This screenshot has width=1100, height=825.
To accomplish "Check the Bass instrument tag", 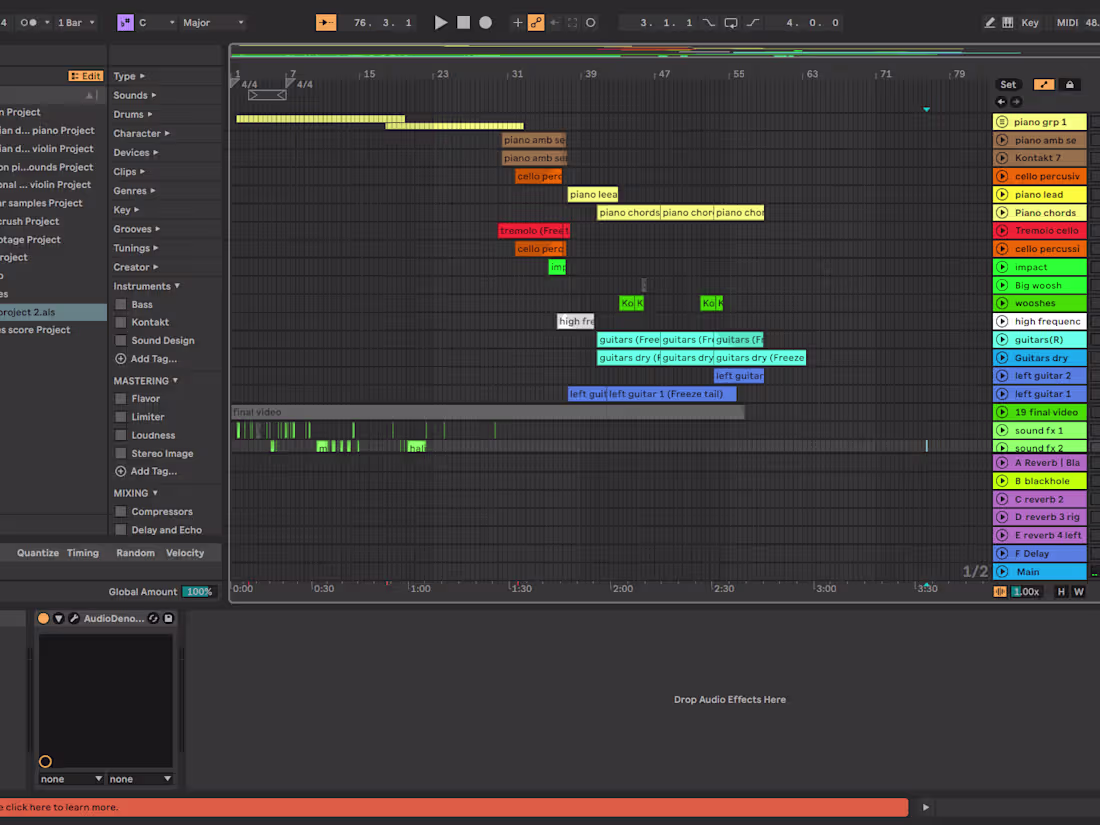I will point(121,304).
